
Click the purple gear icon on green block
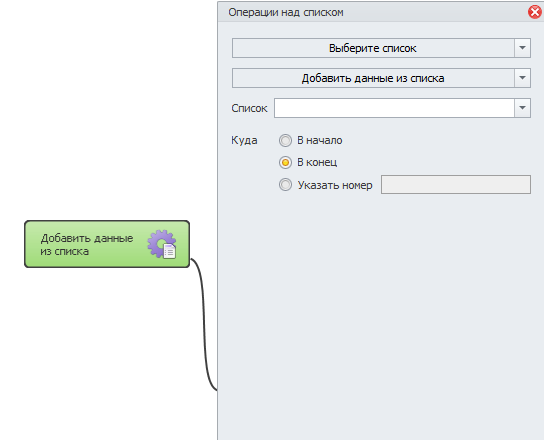coord(160,243)
